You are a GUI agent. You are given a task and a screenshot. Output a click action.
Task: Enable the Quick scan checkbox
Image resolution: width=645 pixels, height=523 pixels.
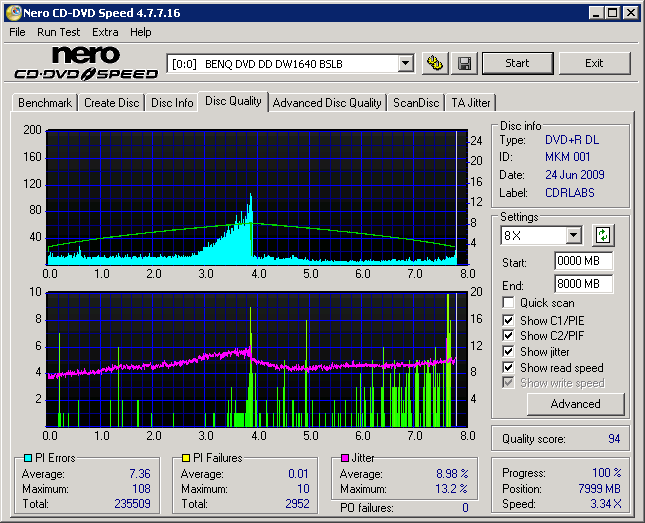pyautogui.click(x=510, y=303)
